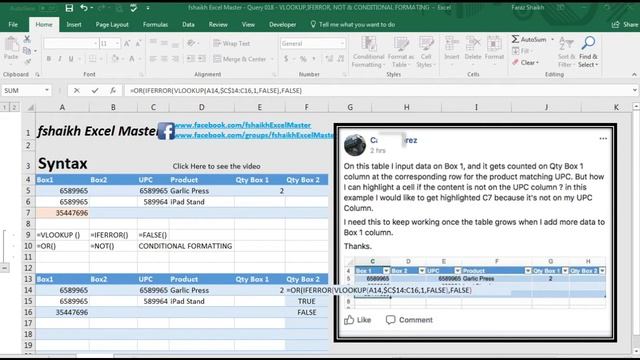
Task: Expand the Name Box dropdown
Action: click(x=47, y=91)
